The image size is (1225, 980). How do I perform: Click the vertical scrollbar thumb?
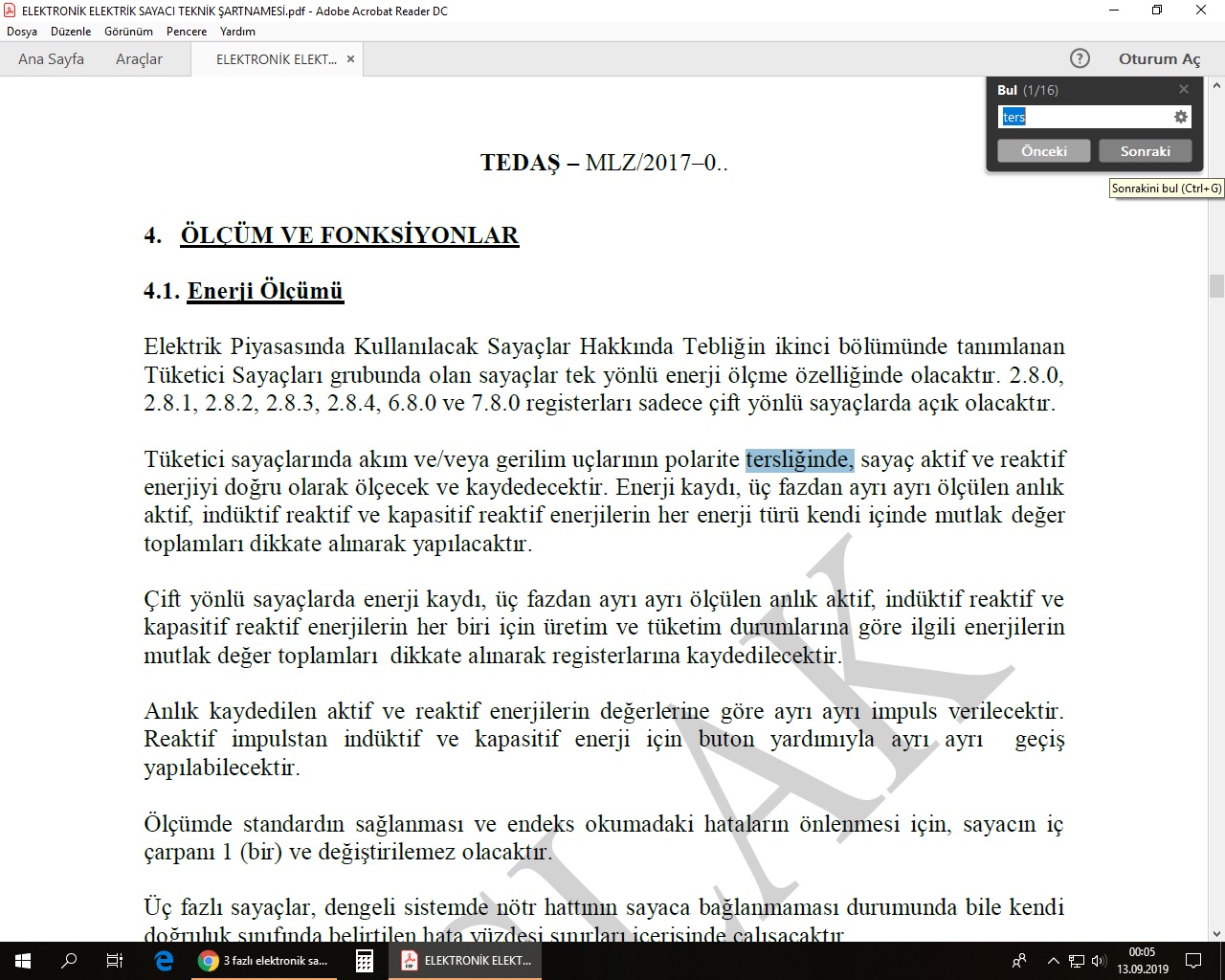(x=1216, y=286)
